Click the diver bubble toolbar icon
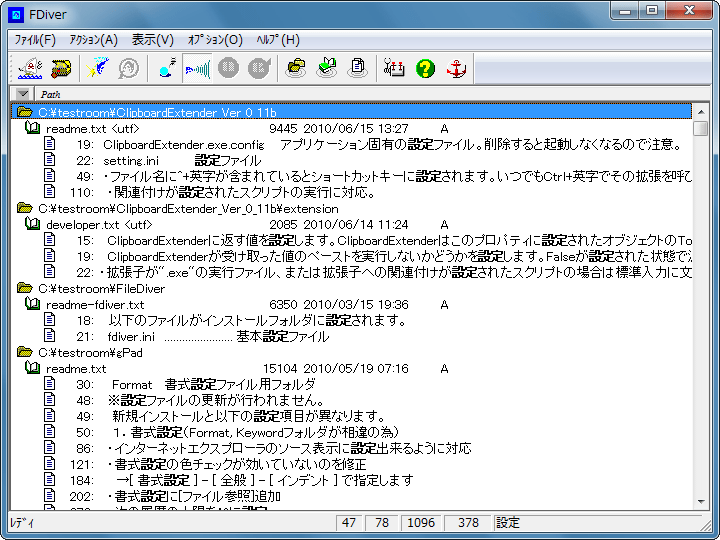 pos(167,68)
